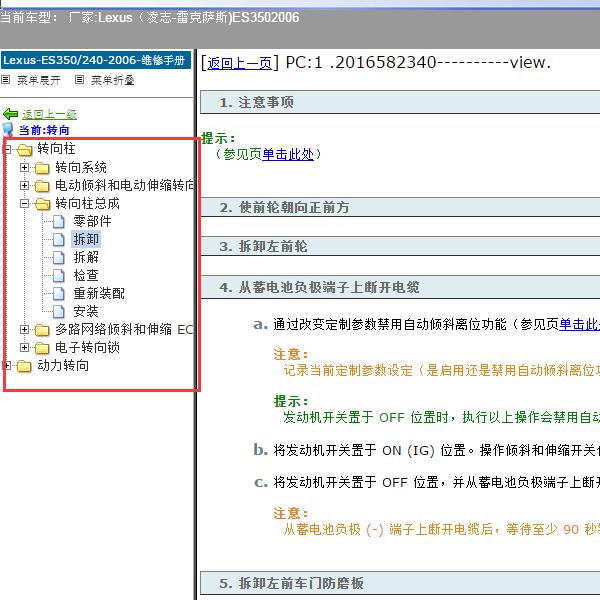Expand the 转向系统 tree node
600x600 pixels.
[24, 167]
